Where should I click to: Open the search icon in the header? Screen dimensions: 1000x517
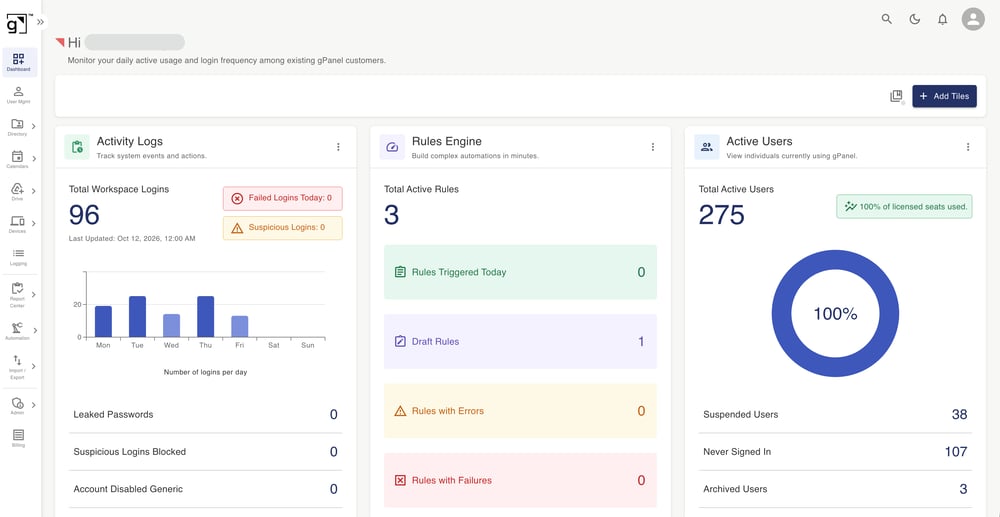click(886, 19)
